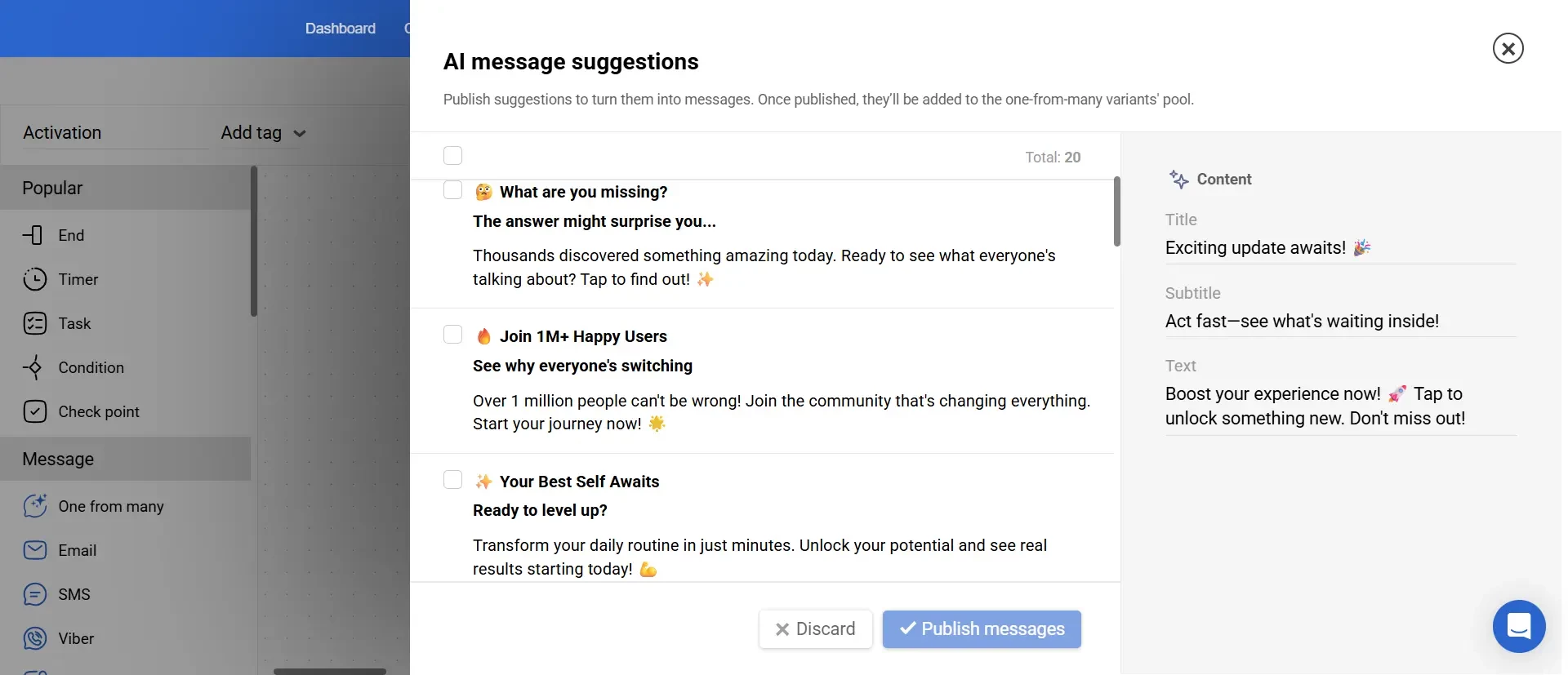Select the 'Join 1M+ Happy Users' checkbox
This screenshot has height=675, width=1568.
click(x=452, y=335)
